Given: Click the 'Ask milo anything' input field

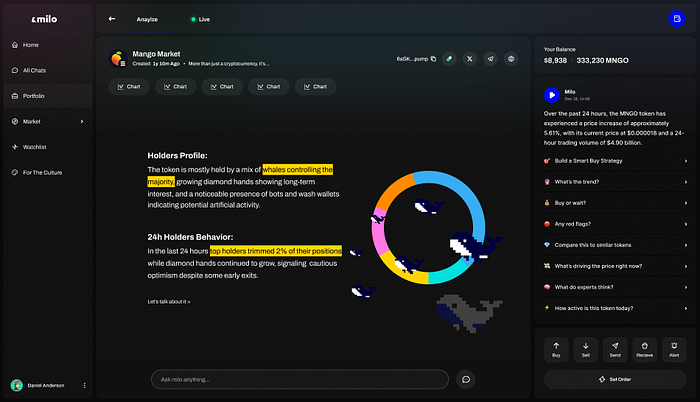Looking at the screenshot, I should (x=300, y=379).
